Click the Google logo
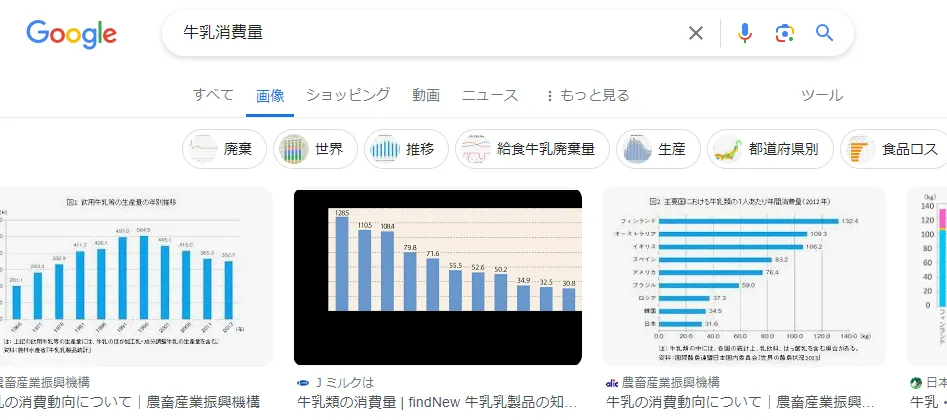The image size is (947, 420). coord(71,33)
